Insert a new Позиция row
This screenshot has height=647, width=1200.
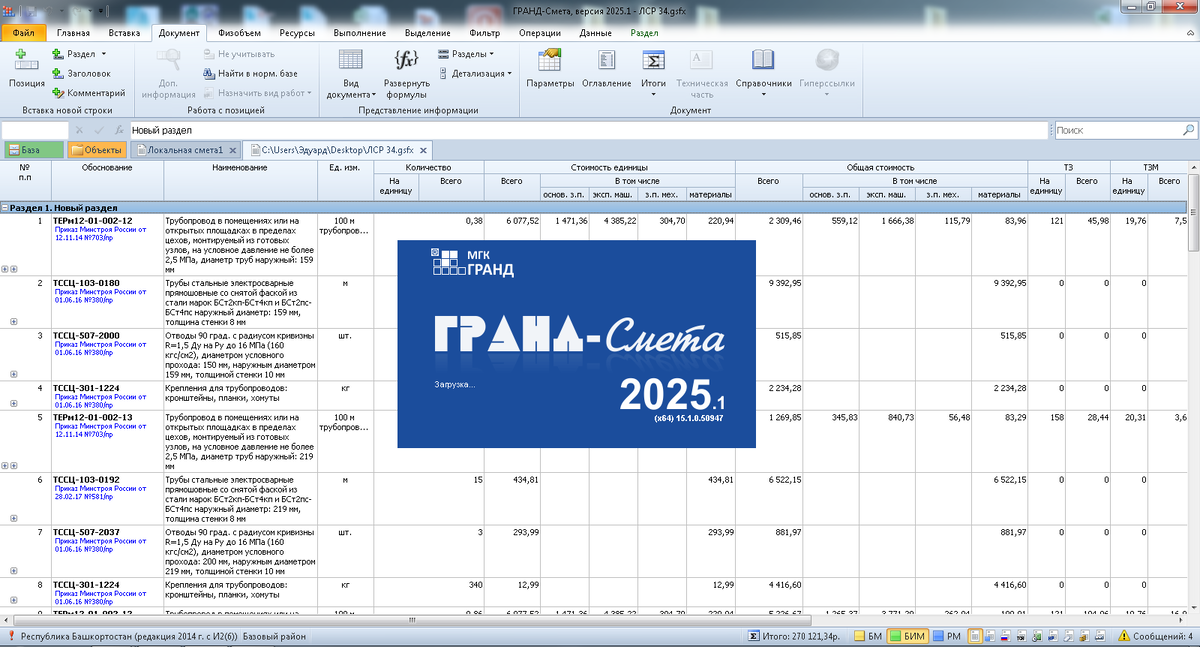click(27, 68)
